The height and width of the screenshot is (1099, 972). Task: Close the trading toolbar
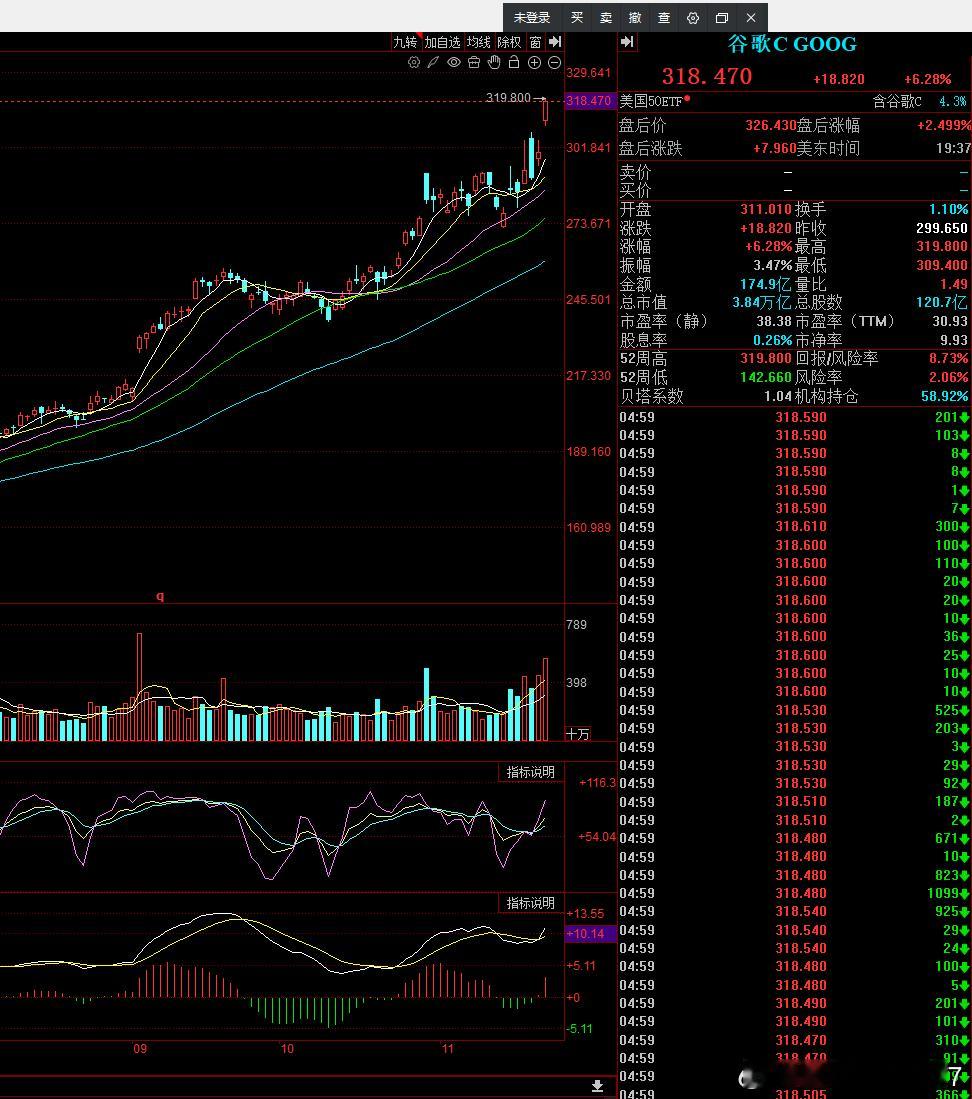point(751,18)
